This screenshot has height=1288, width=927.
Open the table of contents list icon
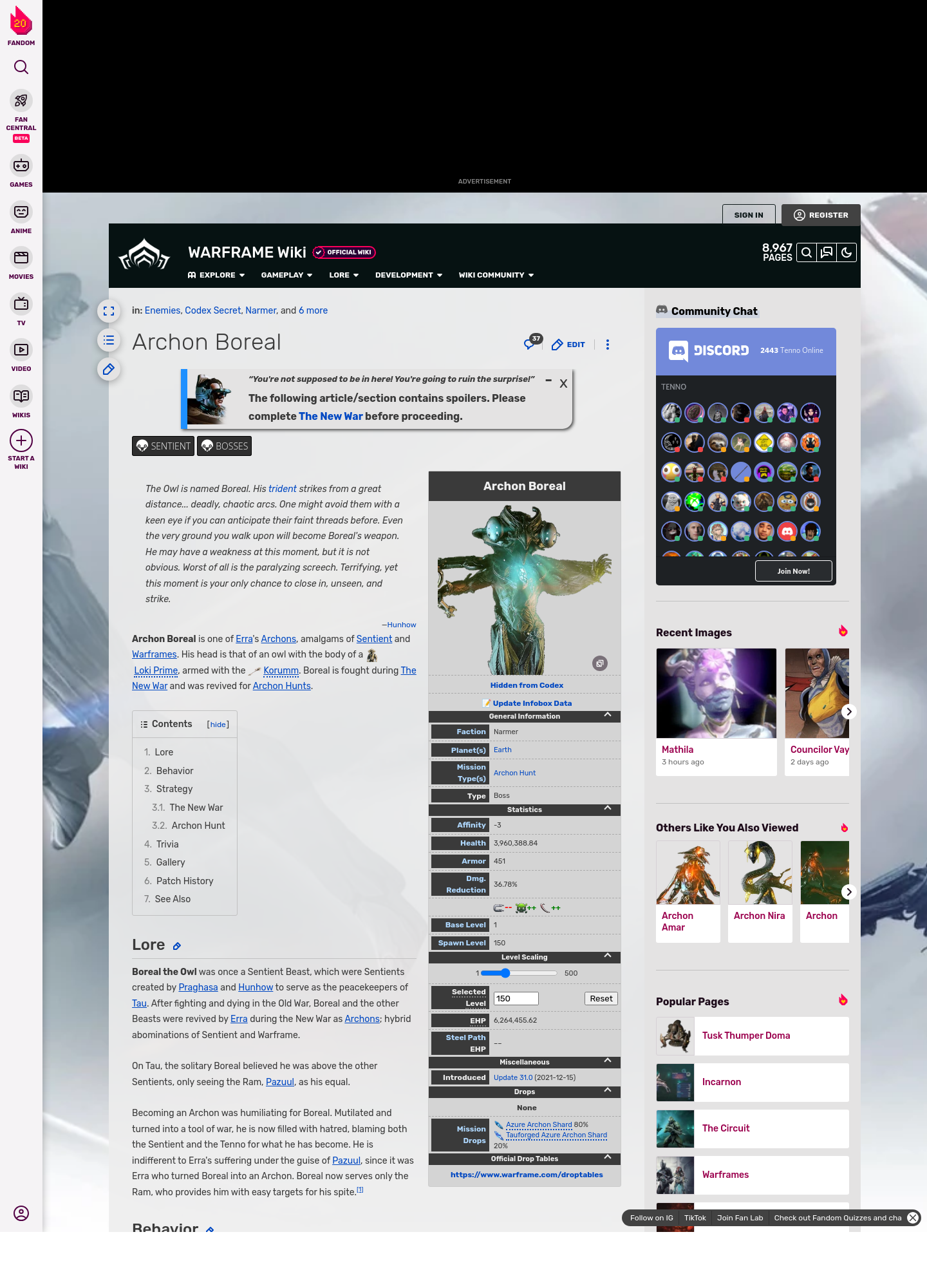(x=109, y=340)
